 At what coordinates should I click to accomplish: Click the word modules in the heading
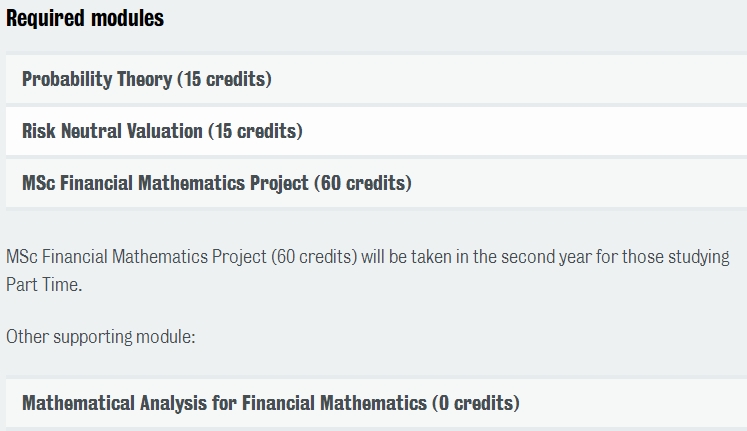pos(128,18)
